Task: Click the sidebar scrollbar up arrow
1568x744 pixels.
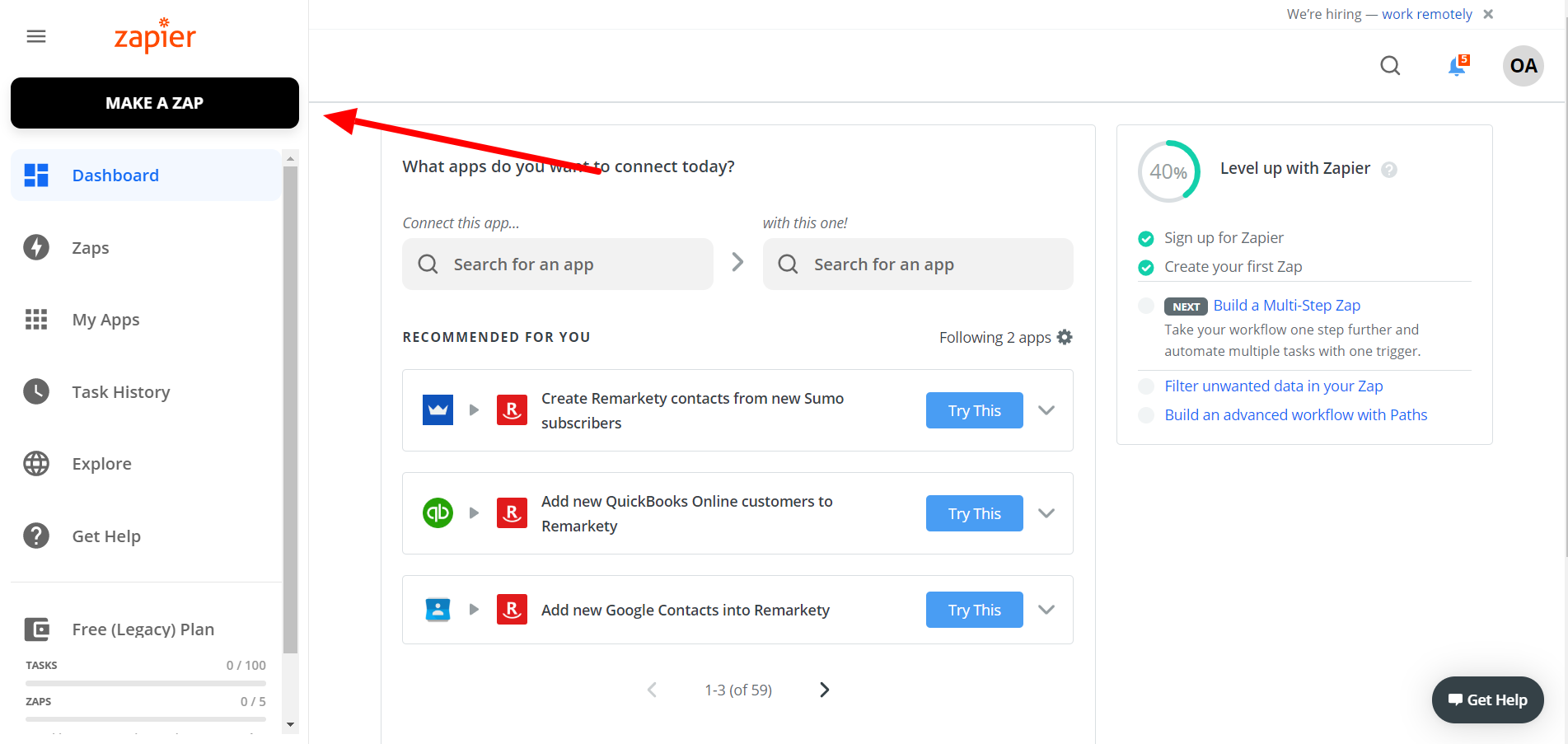Action: click(290, 158)
